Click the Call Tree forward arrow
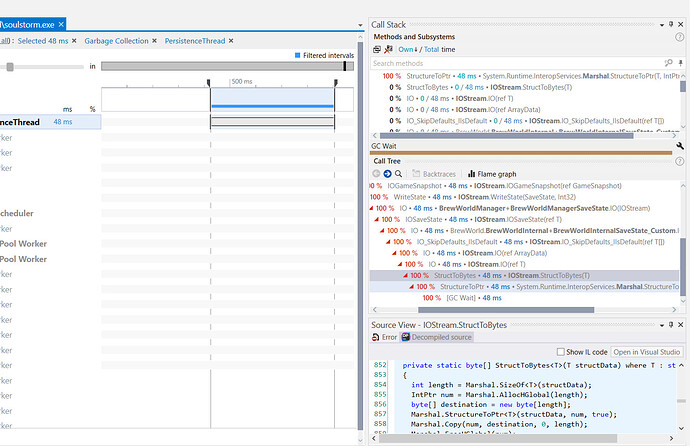This screenshot has height=446, width=690. (387, 174)
